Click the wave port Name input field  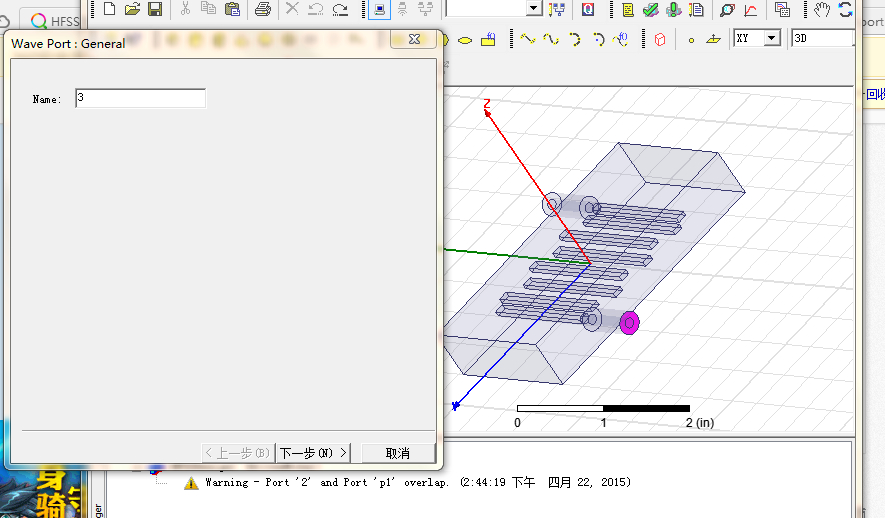(140, 98)
